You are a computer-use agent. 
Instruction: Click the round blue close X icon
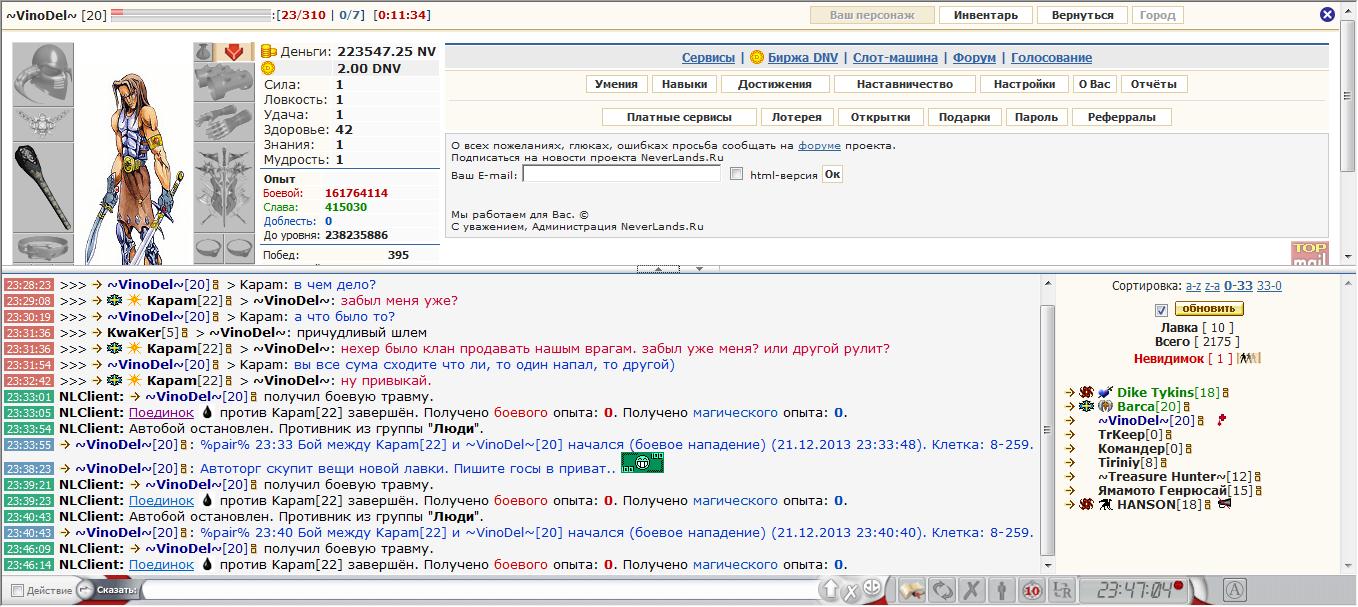point(1327,15)
